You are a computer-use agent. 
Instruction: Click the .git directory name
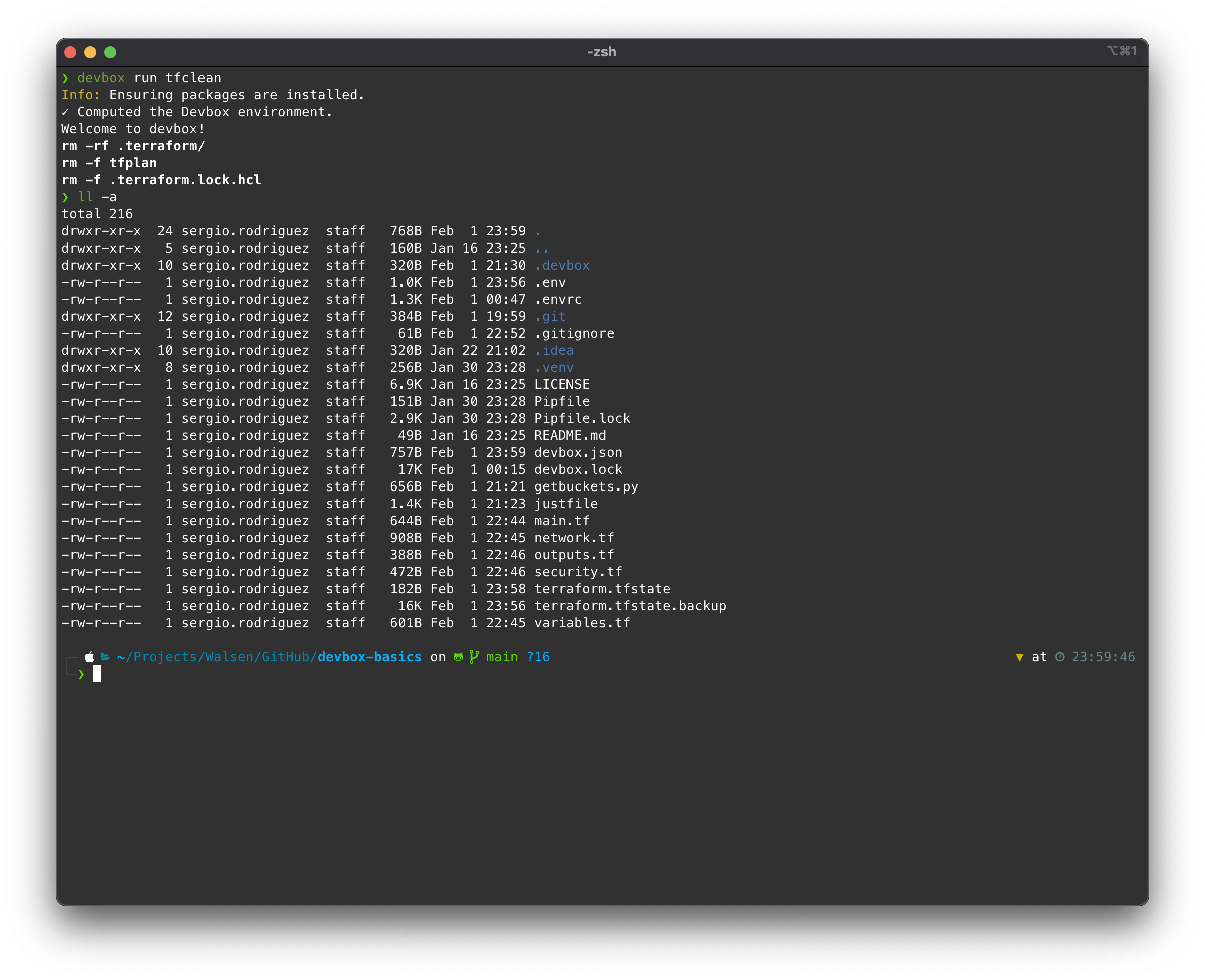(x=550, y=316)
